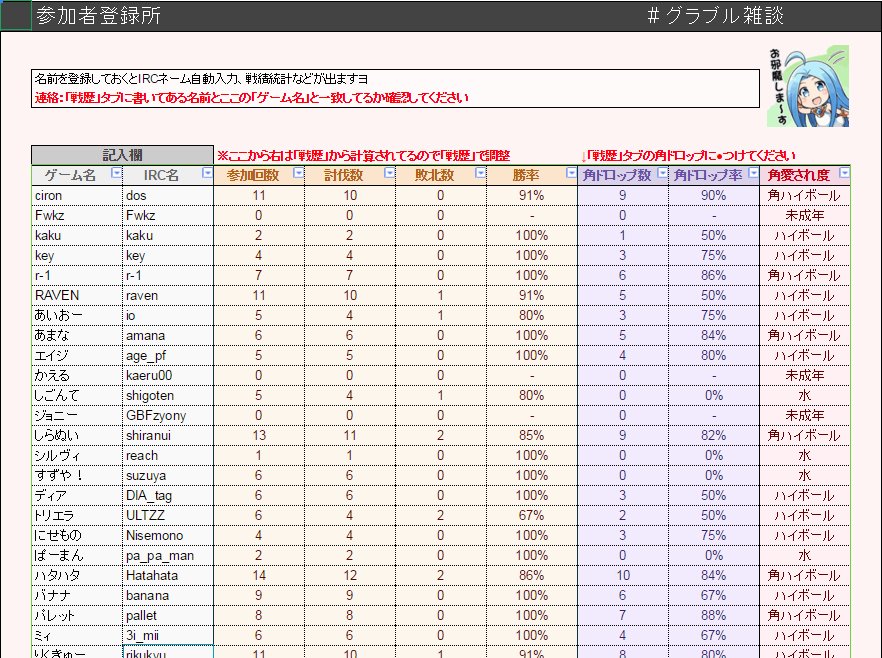Open filter dropdown for 討伐数 column

tap(389, 173)
